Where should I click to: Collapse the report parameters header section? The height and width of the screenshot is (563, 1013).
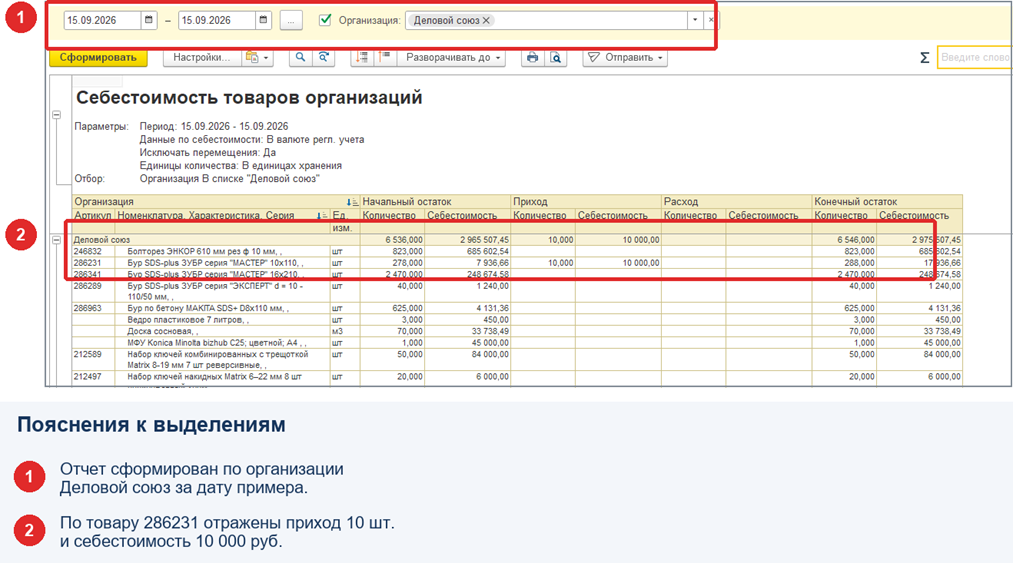56,114
